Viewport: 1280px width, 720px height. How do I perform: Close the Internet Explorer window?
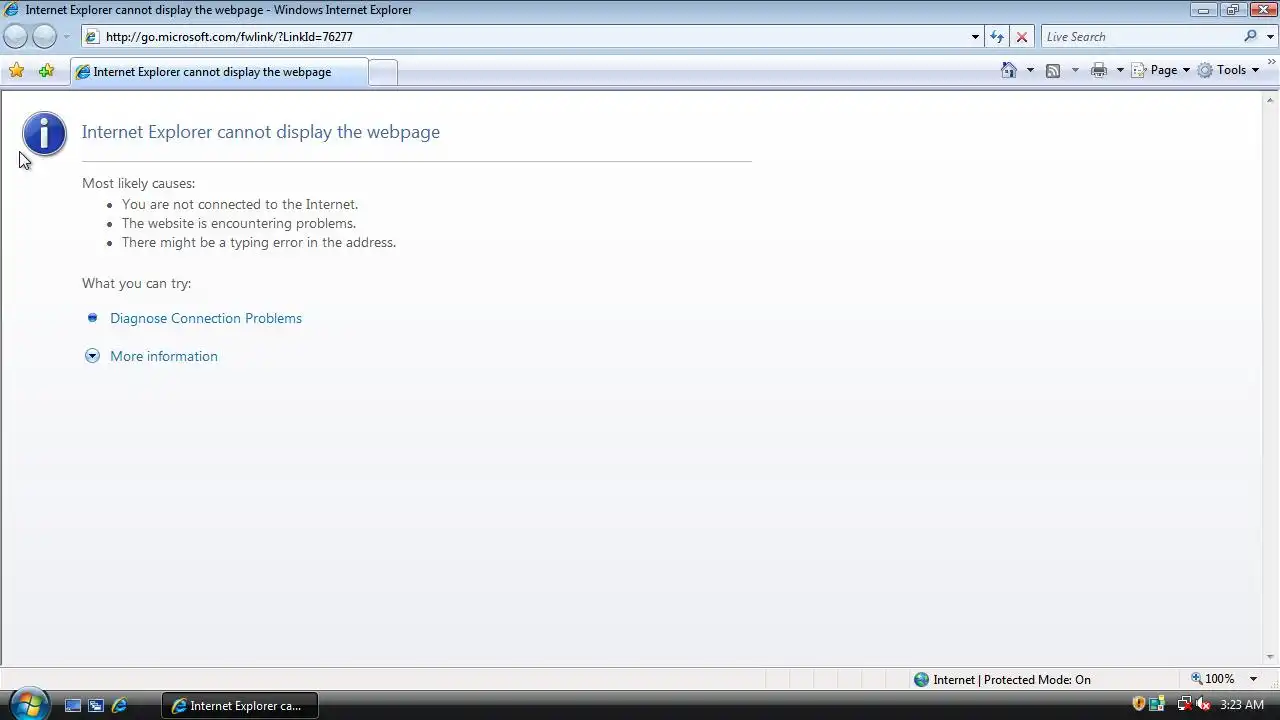click(x=1262, y=10)
